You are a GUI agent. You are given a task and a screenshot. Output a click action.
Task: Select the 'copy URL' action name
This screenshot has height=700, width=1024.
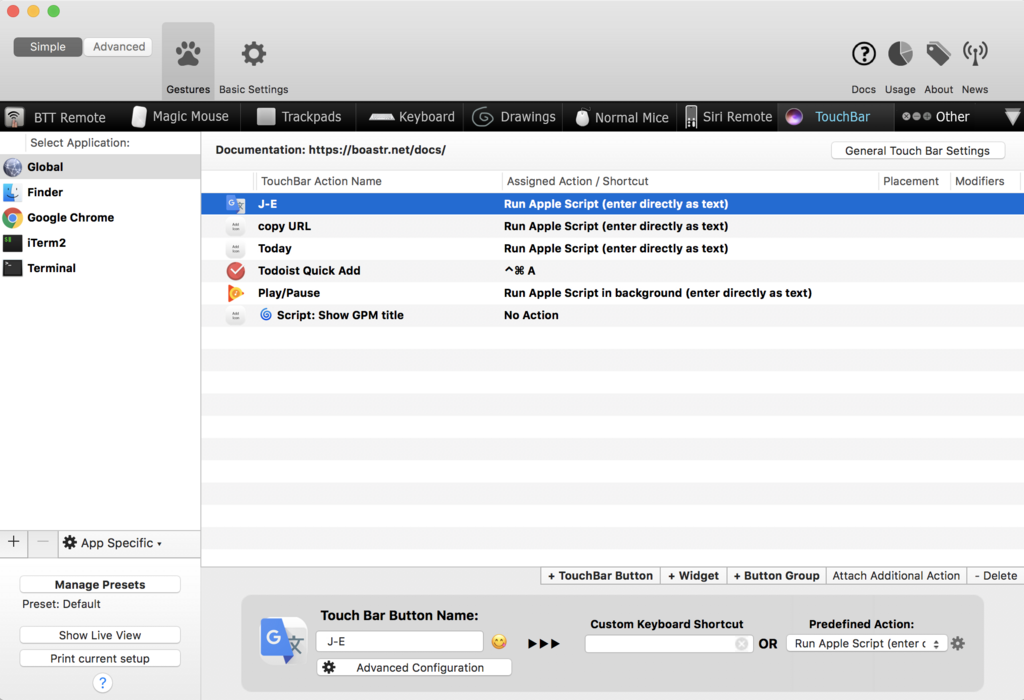tap(284, 226)
